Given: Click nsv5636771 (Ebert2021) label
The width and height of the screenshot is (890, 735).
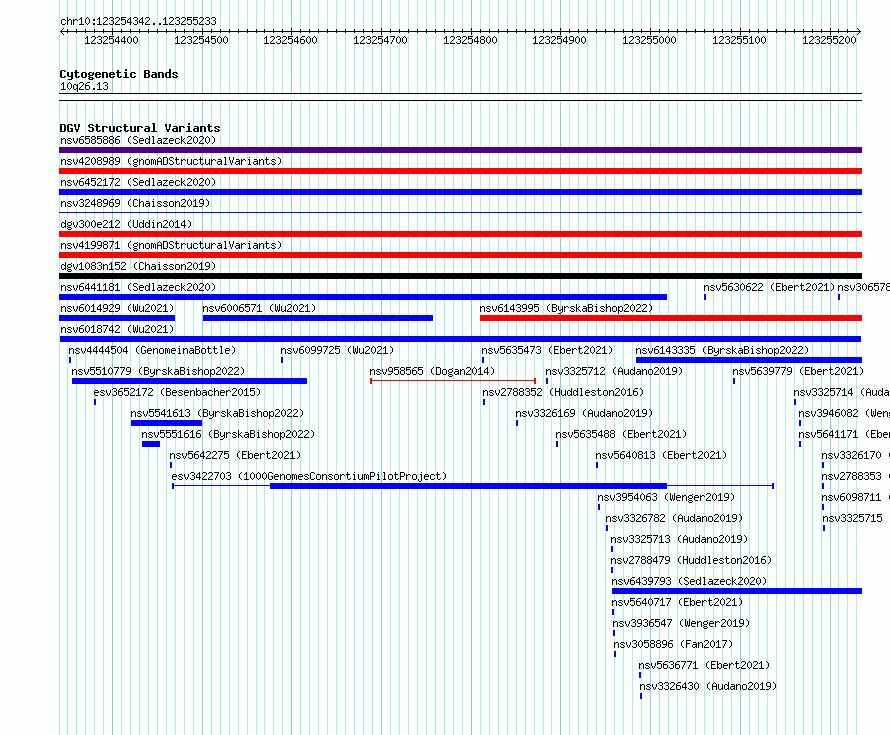Looking at the screenshot, I should click(704, 665).
